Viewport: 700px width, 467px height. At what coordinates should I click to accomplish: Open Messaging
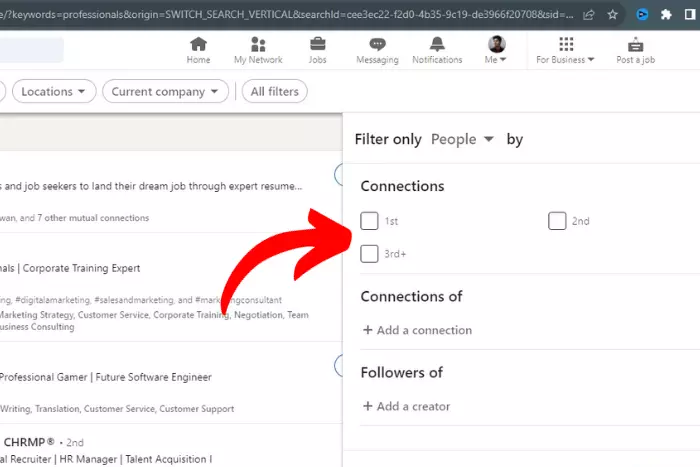[x=377, y=50]
